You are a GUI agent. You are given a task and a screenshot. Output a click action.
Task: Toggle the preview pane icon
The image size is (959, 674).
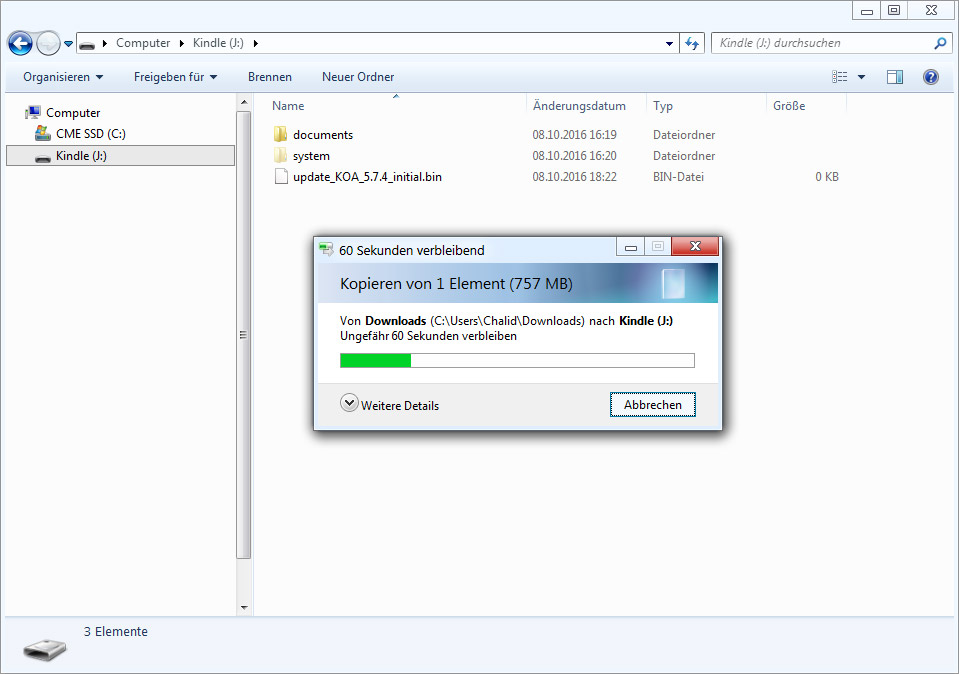[x=895, y=77]
